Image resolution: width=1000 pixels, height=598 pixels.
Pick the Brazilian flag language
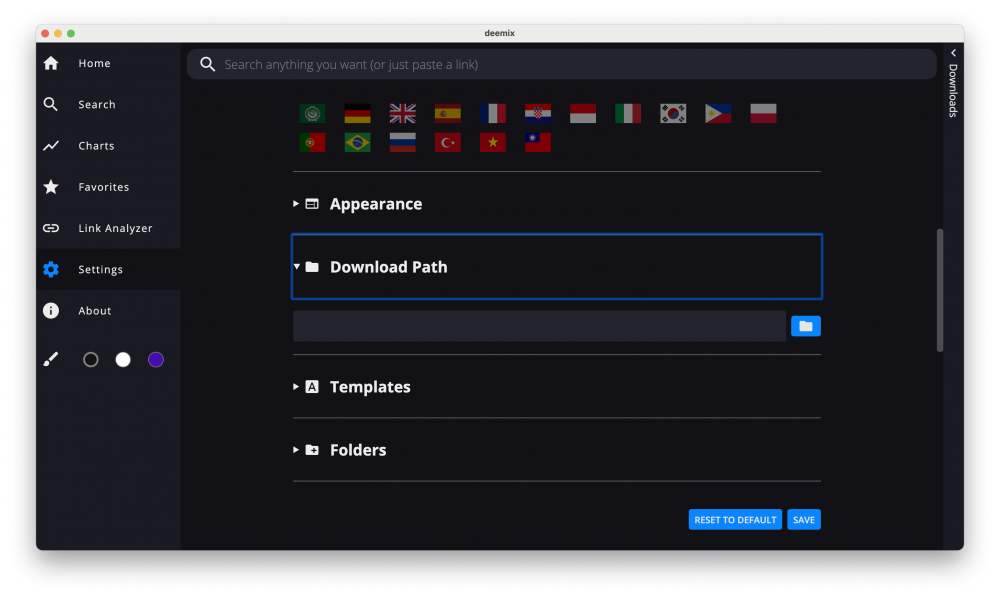[x=357, y=143]
